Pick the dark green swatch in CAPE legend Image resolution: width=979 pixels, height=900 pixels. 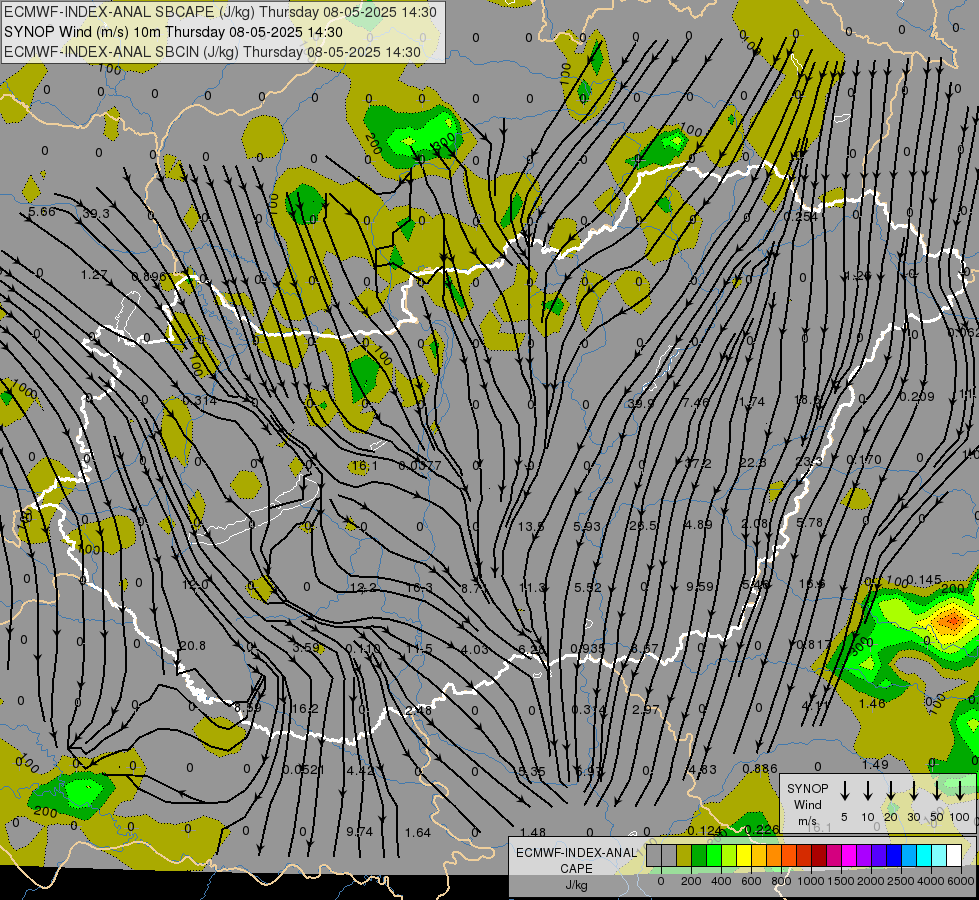point(699,856)
